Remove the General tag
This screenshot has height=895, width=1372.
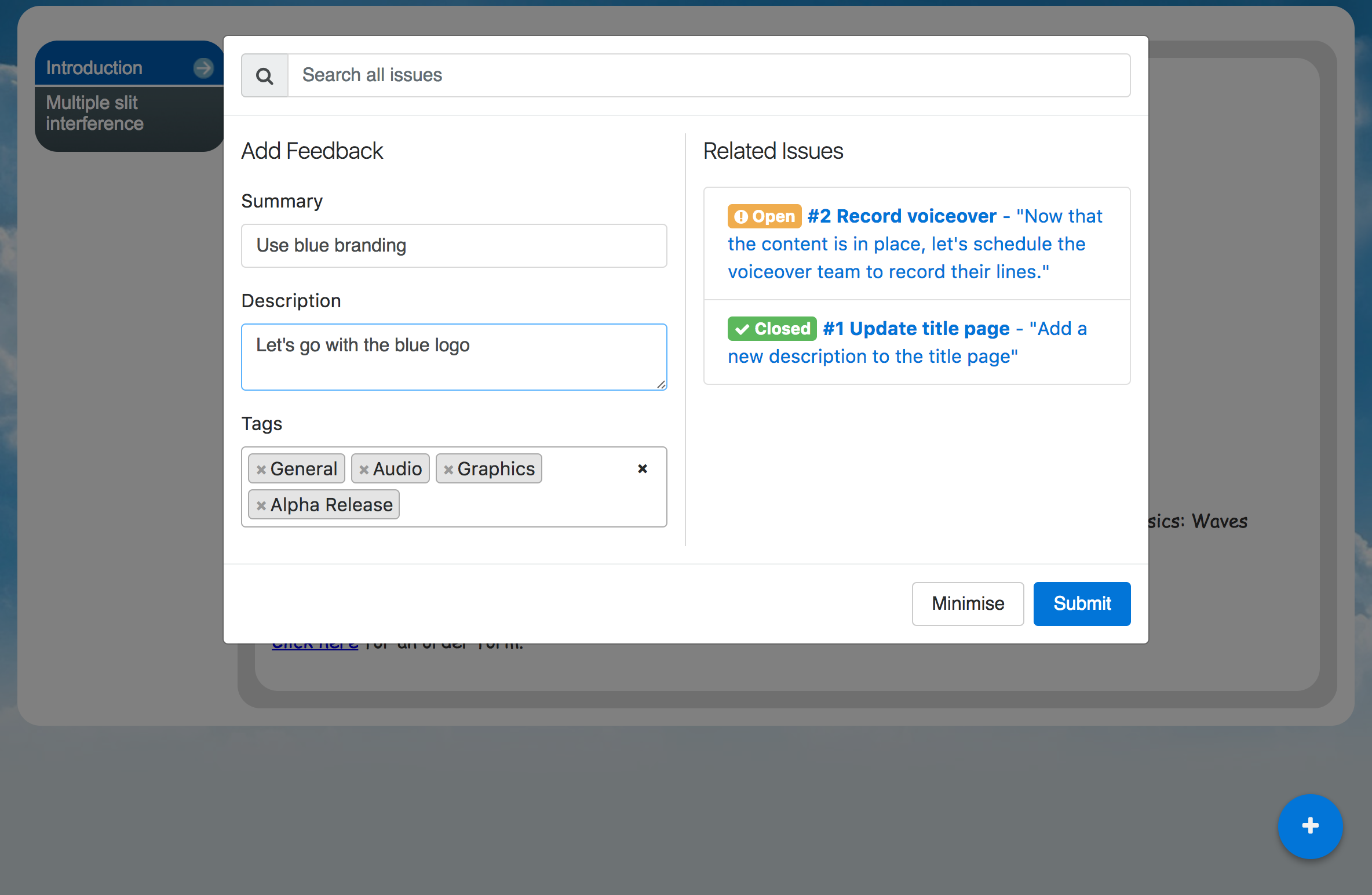261,470
